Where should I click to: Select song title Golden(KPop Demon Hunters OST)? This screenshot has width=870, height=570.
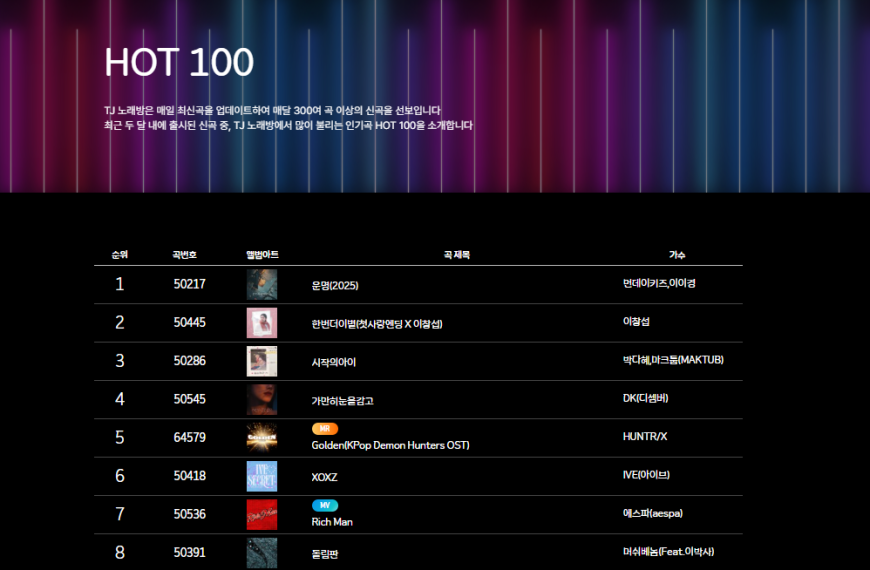pos(390,445)
